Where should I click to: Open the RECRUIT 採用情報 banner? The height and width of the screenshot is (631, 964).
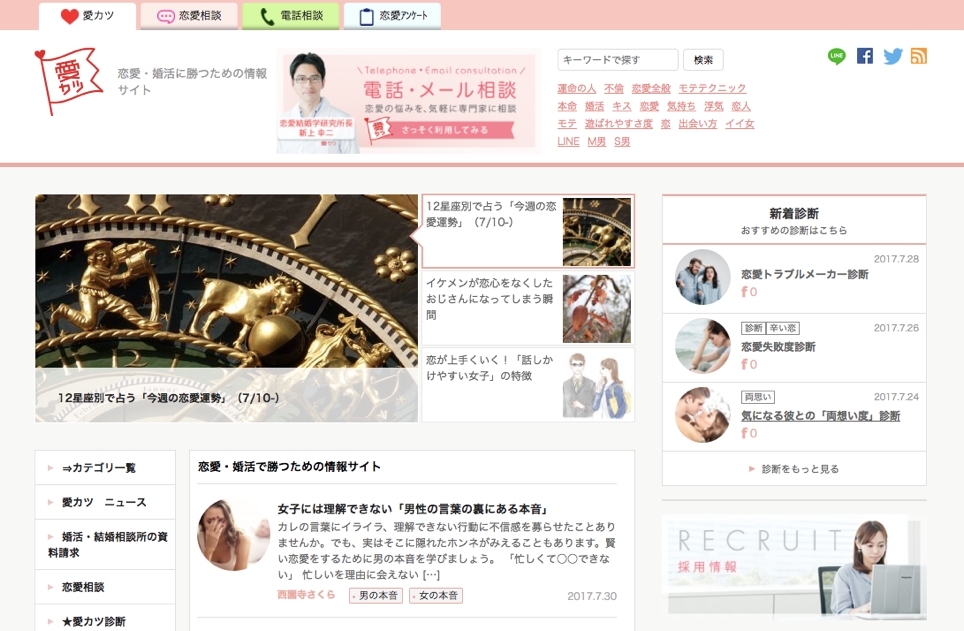tap(794, 565)
